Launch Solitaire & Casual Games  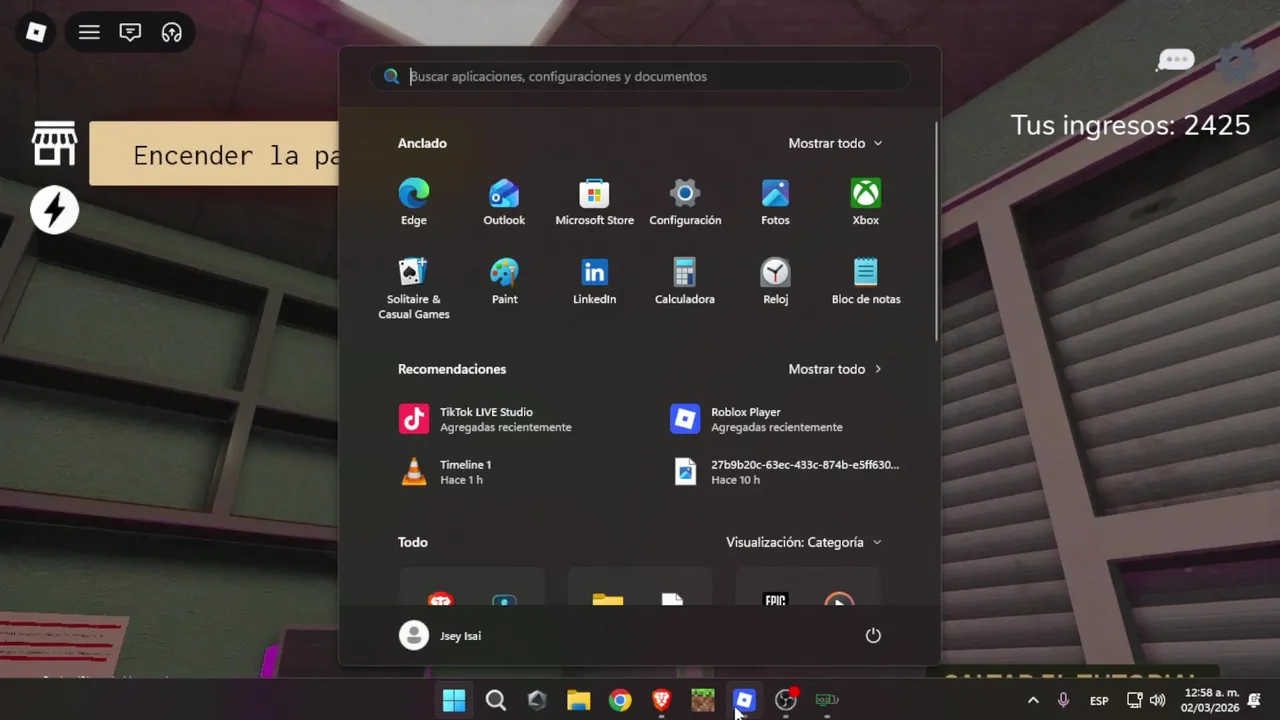(413, 288)
